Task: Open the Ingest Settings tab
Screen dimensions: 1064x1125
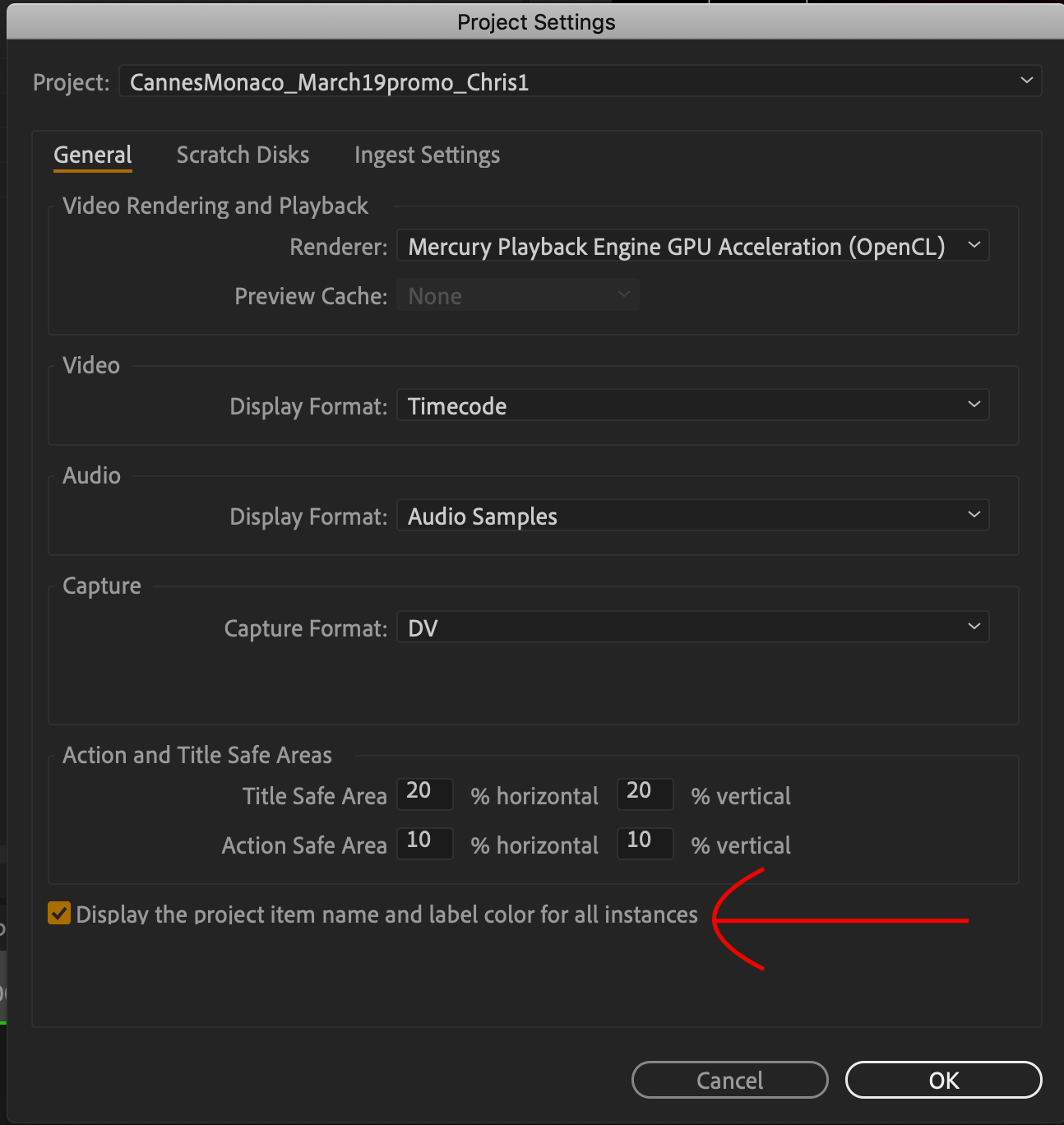Action: [x=427, y=155]
